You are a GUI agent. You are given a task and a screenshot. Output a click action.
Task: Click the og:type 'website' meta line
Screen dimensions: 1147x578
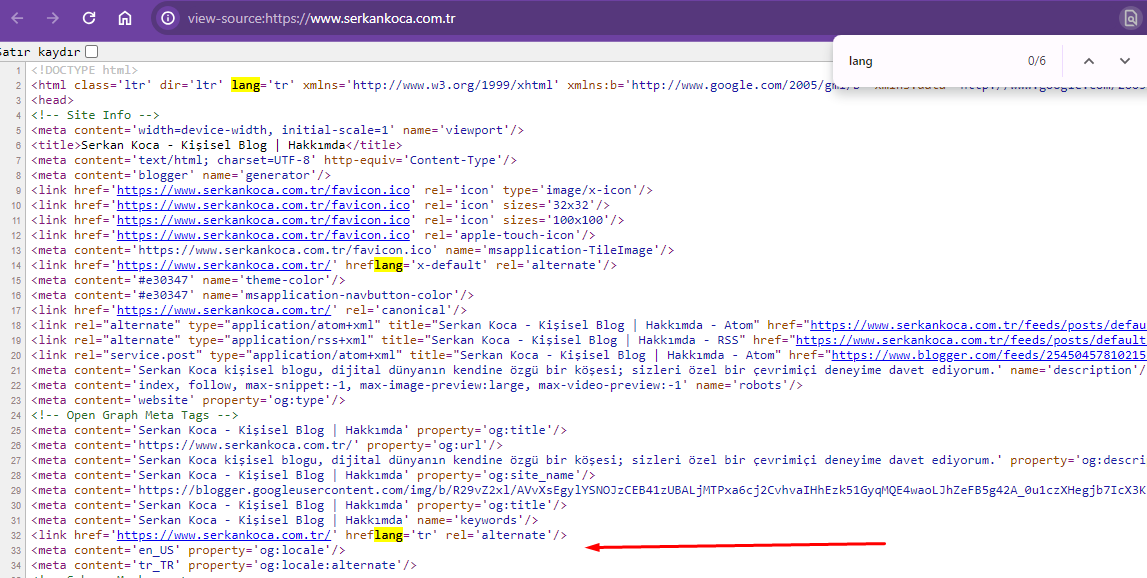(188, 400)
